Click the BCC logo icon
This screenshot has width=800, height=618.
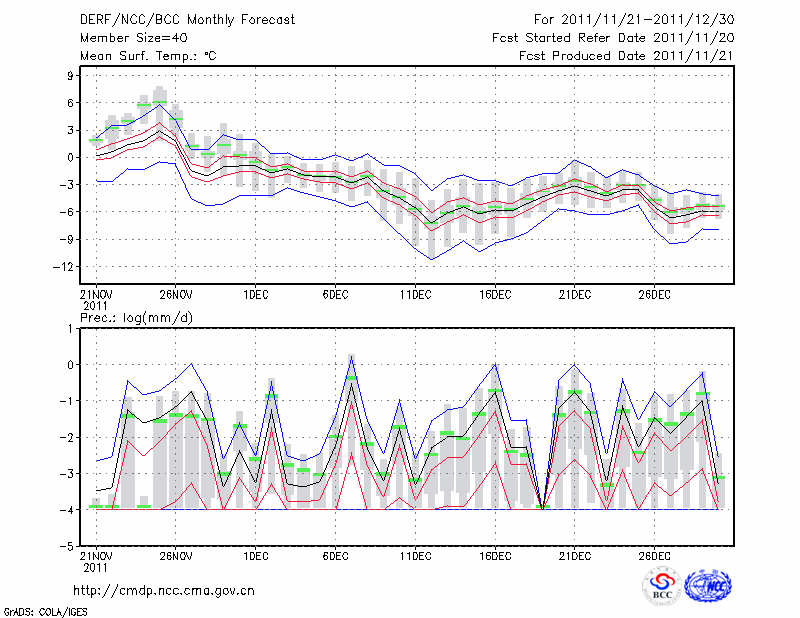click(662, 586)
